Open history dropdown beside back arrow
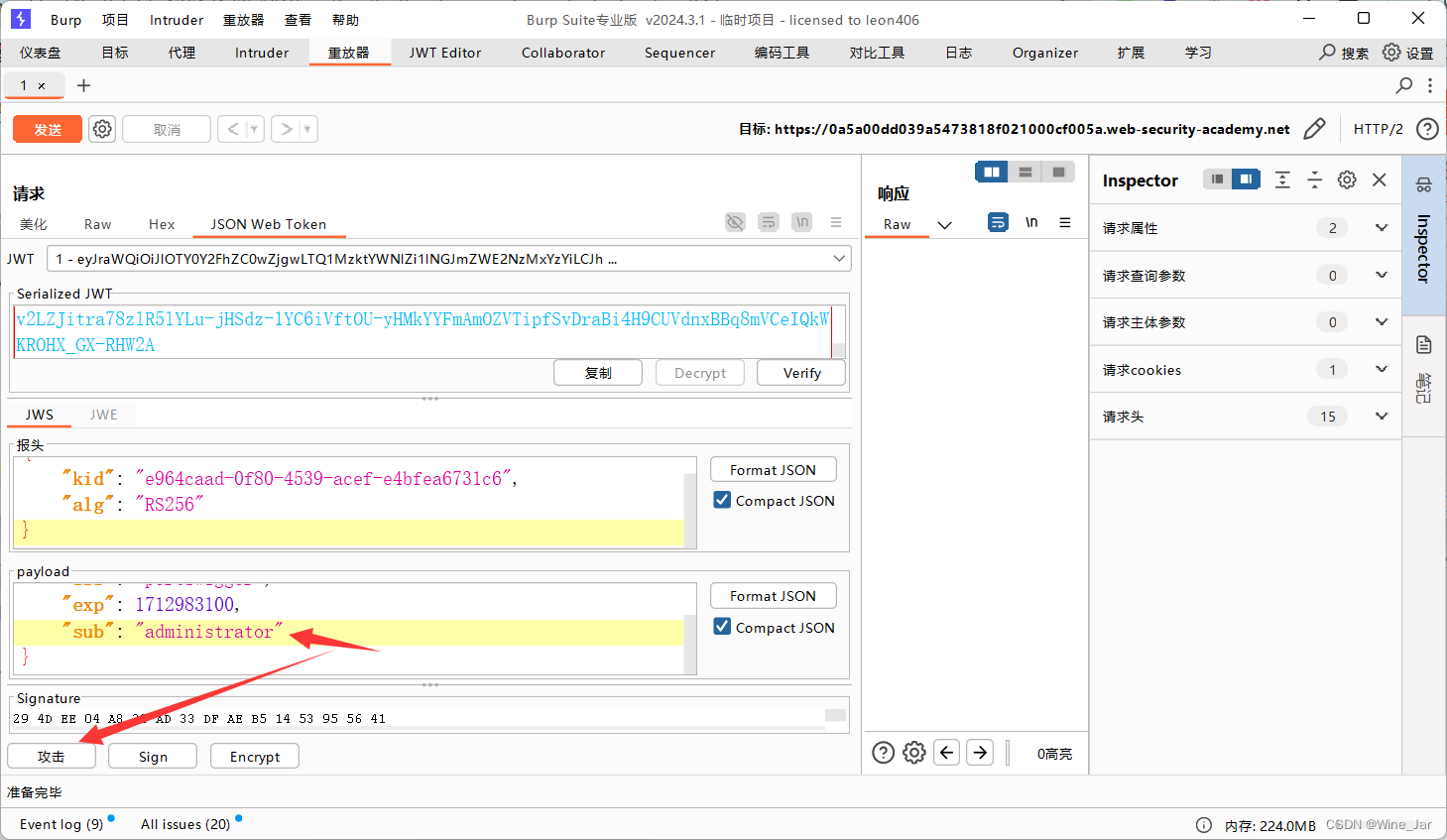The image size is (1447, 840). (x=254, y=129)
